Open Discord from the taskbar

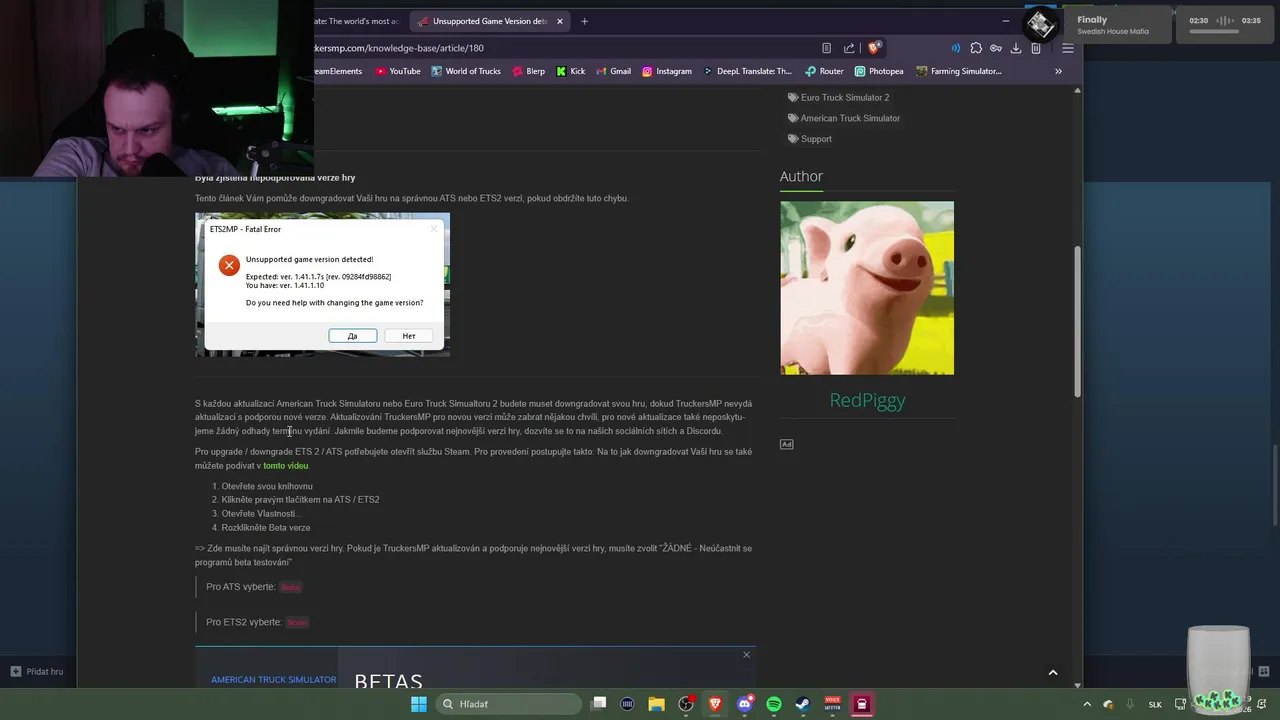tap(745, 704)
